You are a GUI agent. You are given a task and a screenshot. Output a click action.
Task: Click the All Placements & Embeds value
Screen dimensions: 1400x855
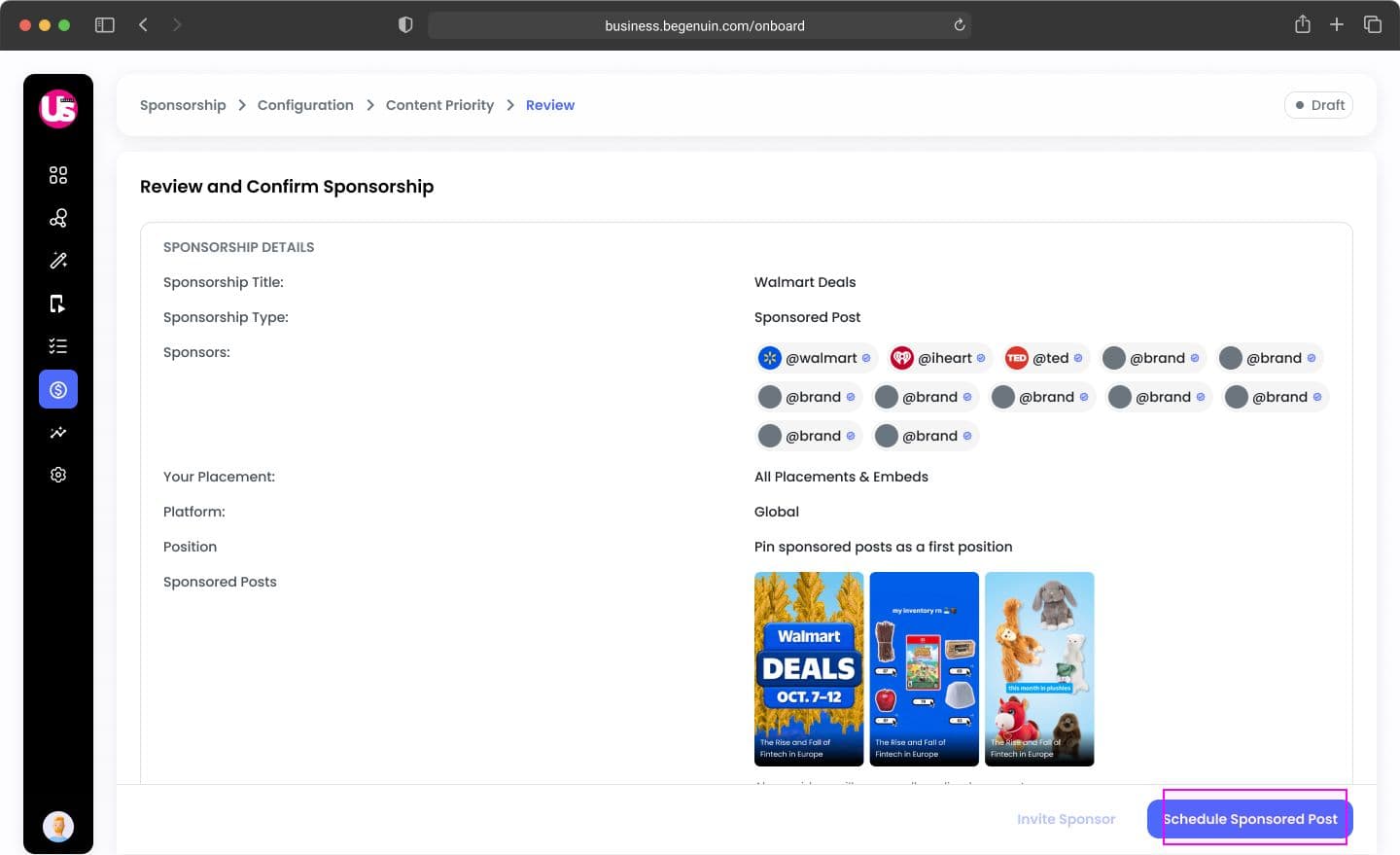click(841, 477)
